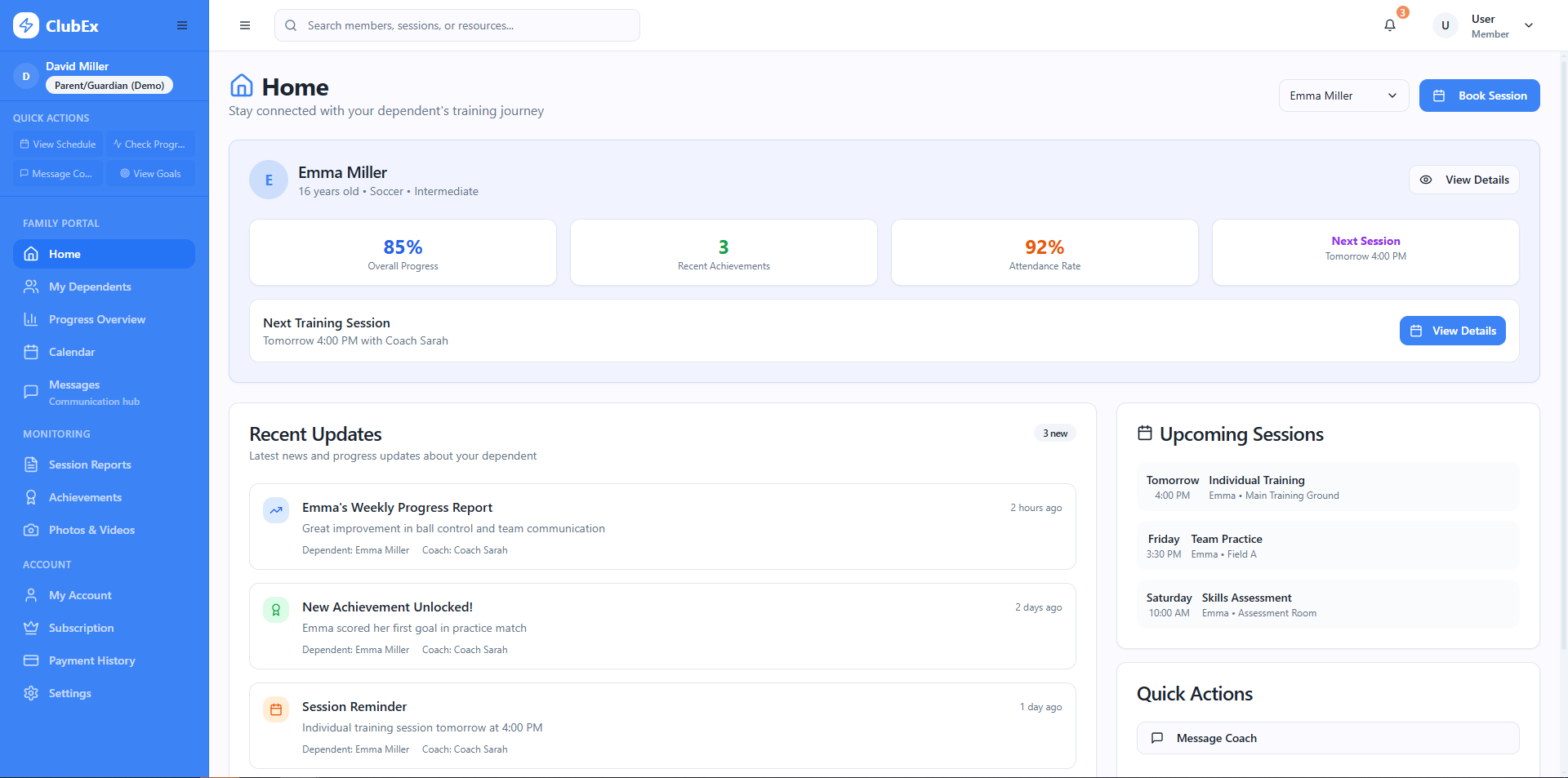This screenshot has height=778, width=1568.
Task: Open Subscription page
Action: pyautogui.click(x=104, y=628)
